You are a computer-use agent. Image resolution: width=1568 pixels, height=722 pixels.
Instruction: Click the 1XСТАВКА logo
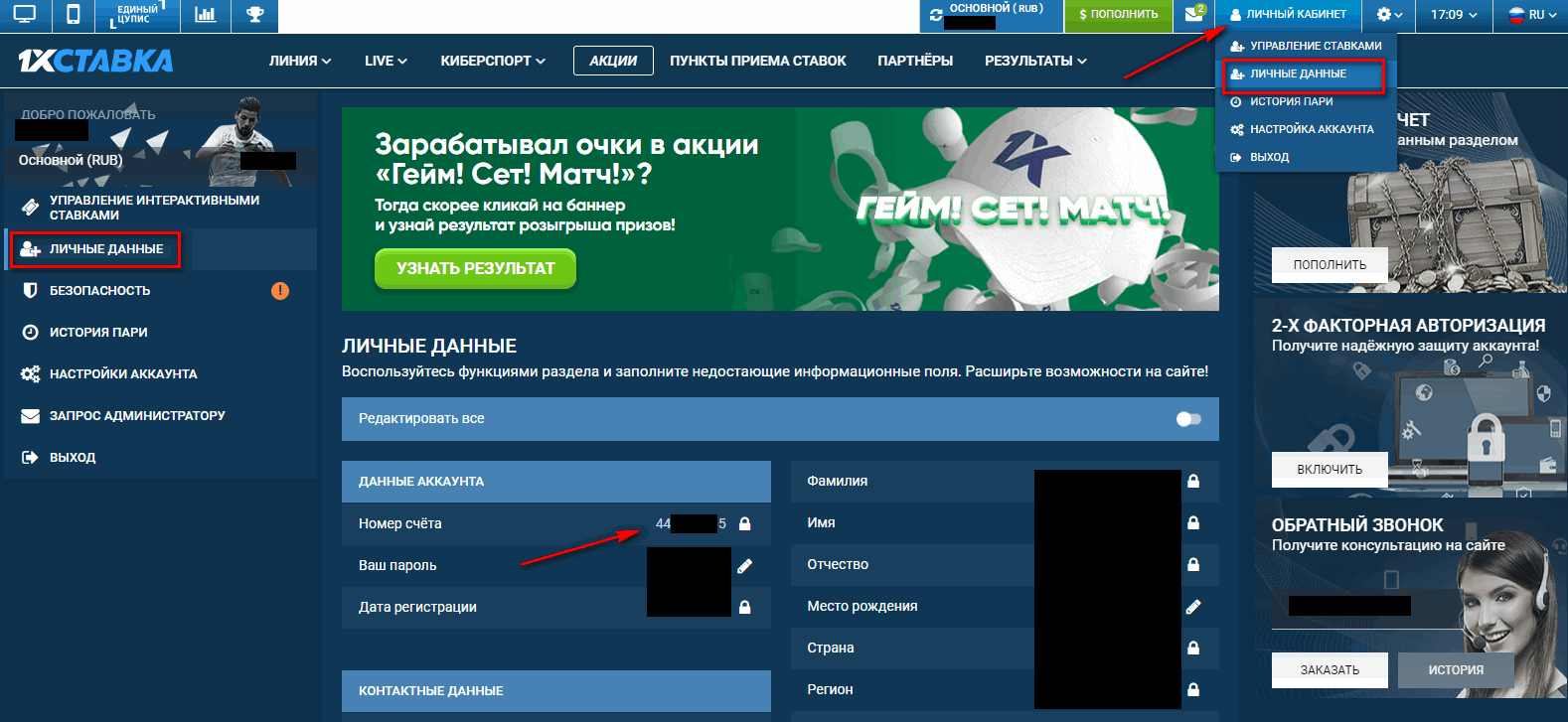(95, 61)
